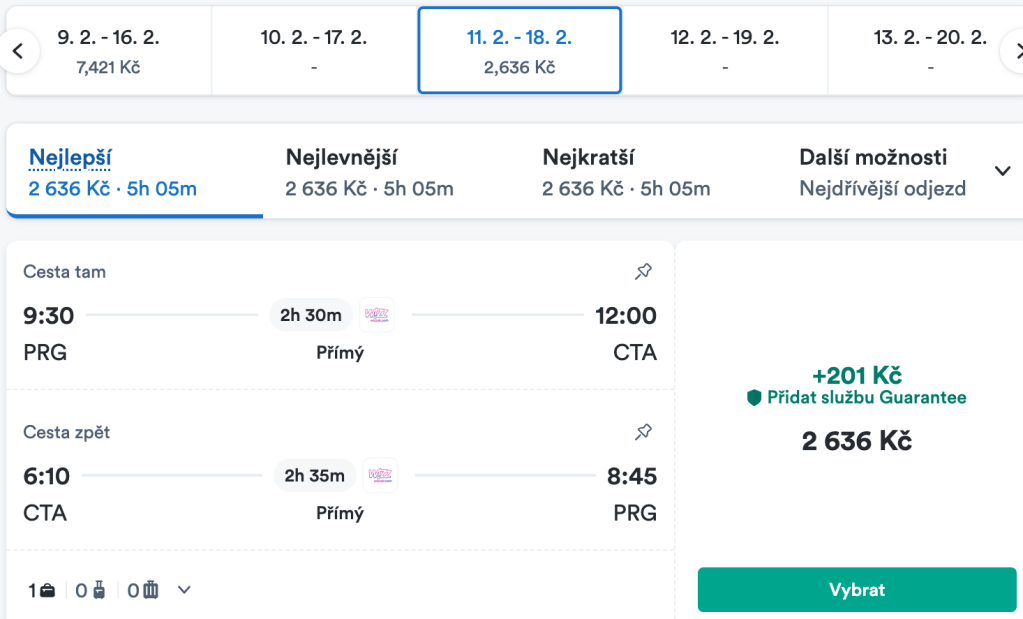Choose the 9. 2. - 16. 2. date range
1023x619 pixels.
click(x=108, y=51)
